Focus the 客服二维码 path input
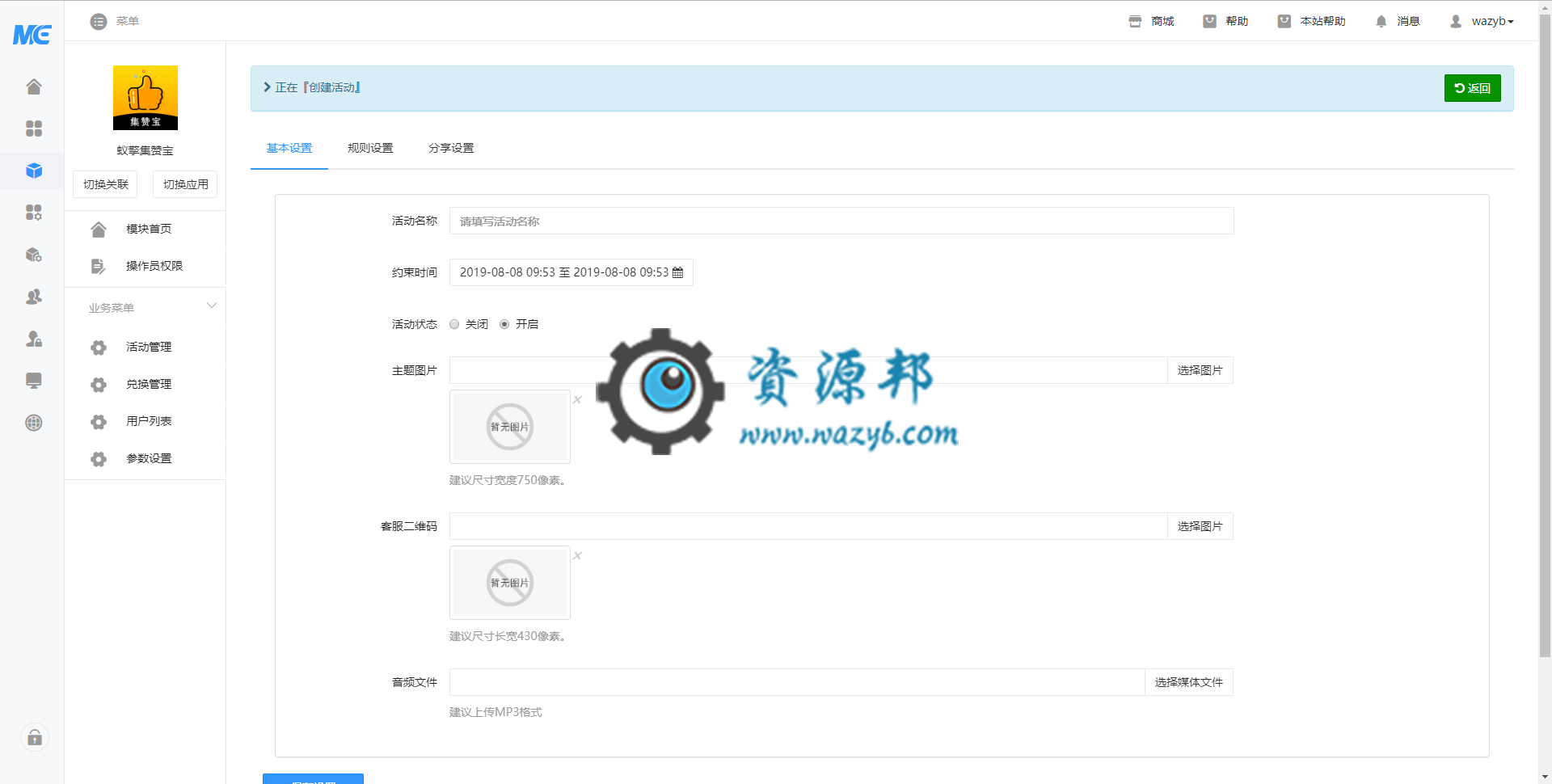Viewport: 1552px width, 784px height. pos(808,526)
